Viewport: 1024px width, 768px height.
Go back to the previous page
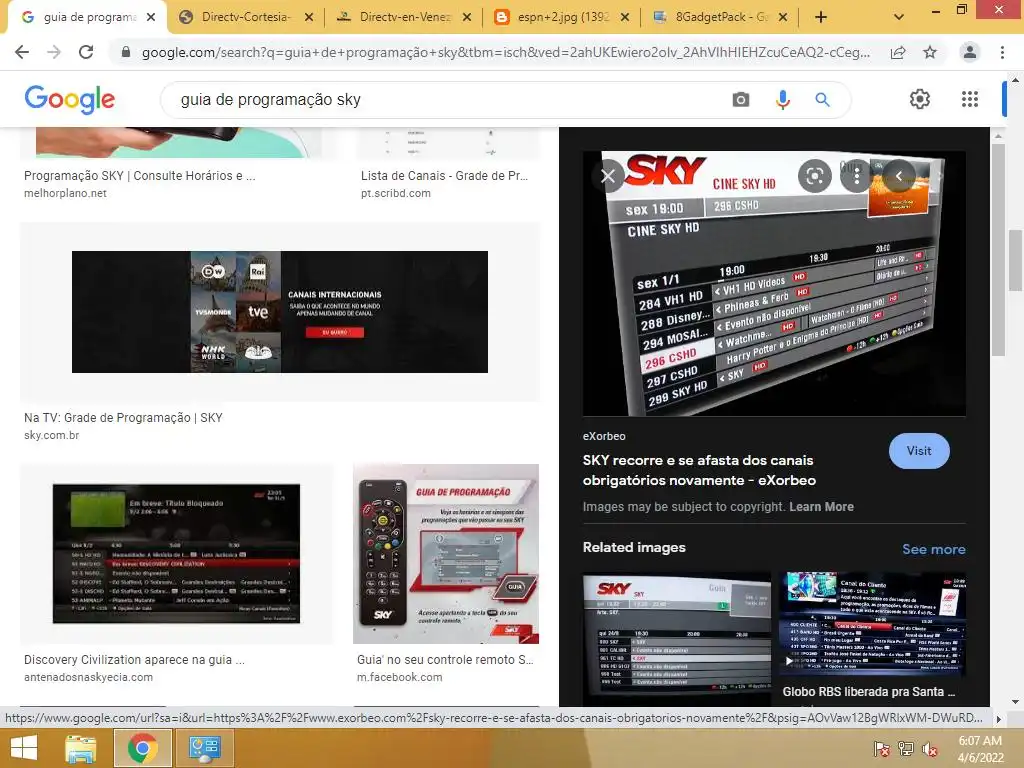(22, 52)
